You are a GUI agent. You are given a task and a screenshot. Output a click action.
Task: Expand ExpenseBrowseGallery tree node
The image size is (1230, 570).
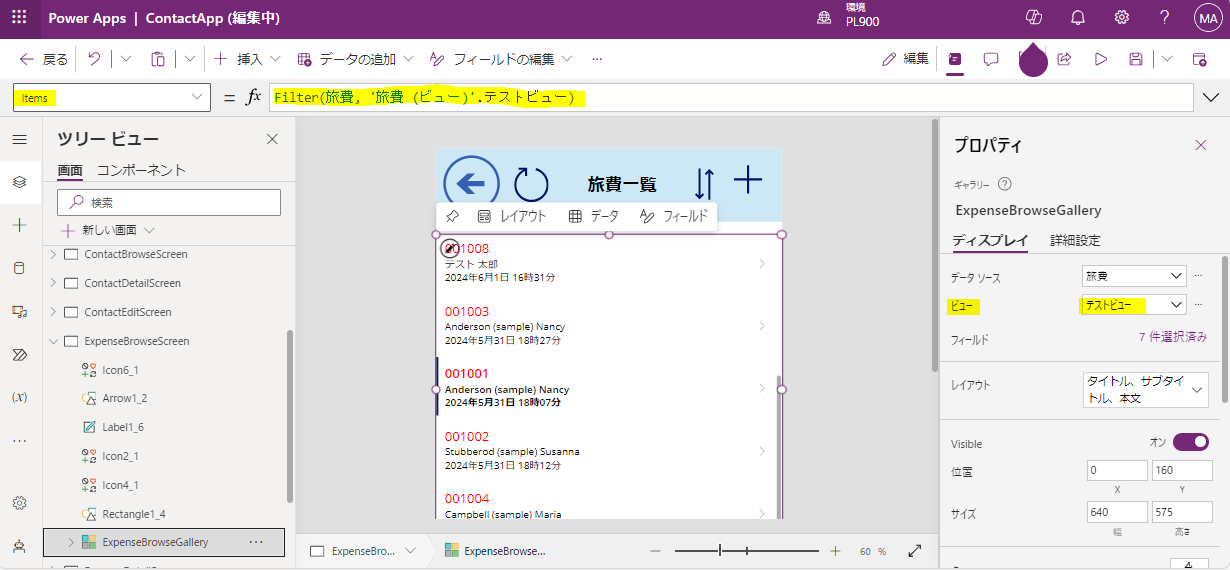[70, 542]
